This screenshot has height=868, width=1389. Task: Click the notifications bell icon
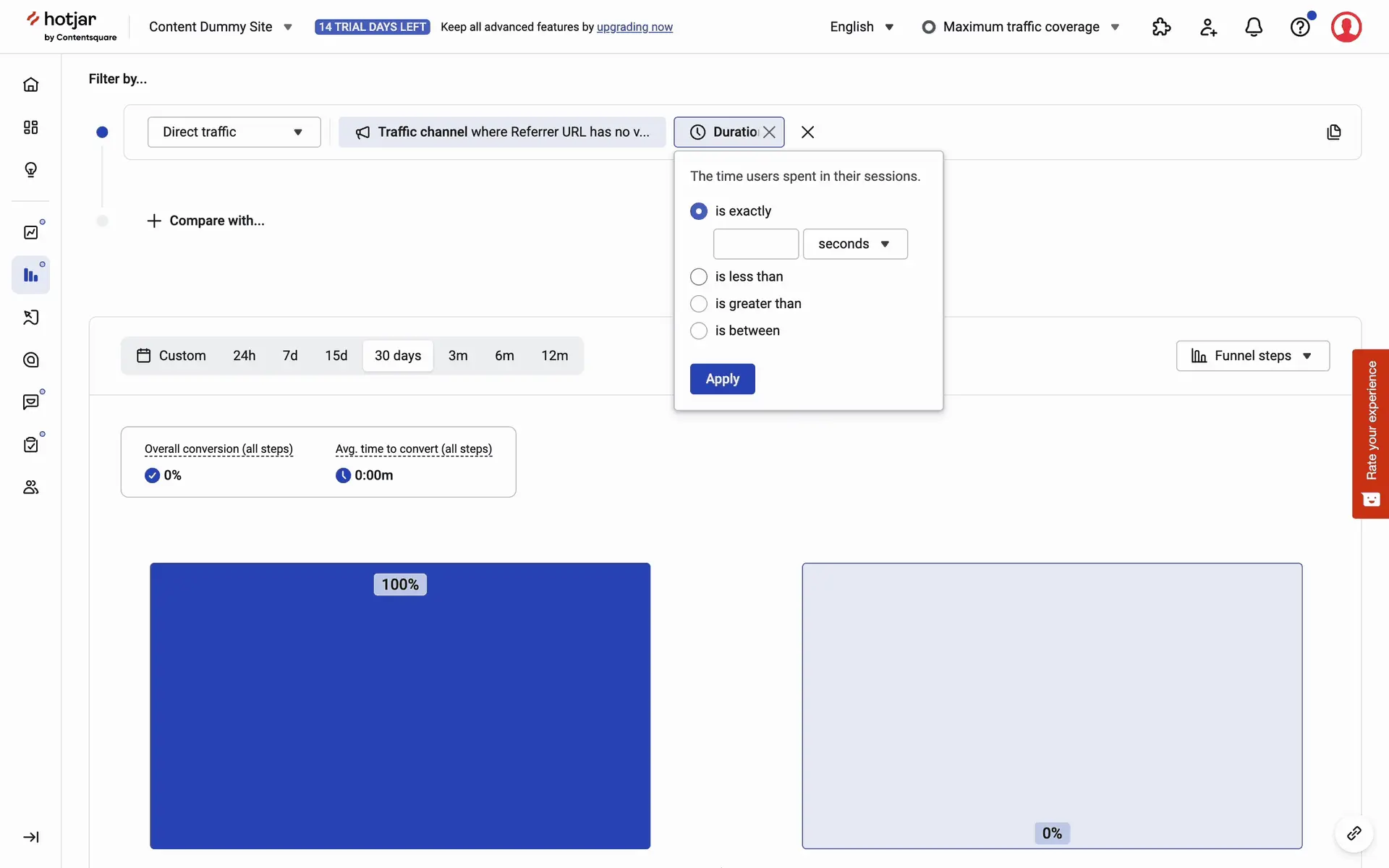pyautogui.click(x=1254, y=27)
